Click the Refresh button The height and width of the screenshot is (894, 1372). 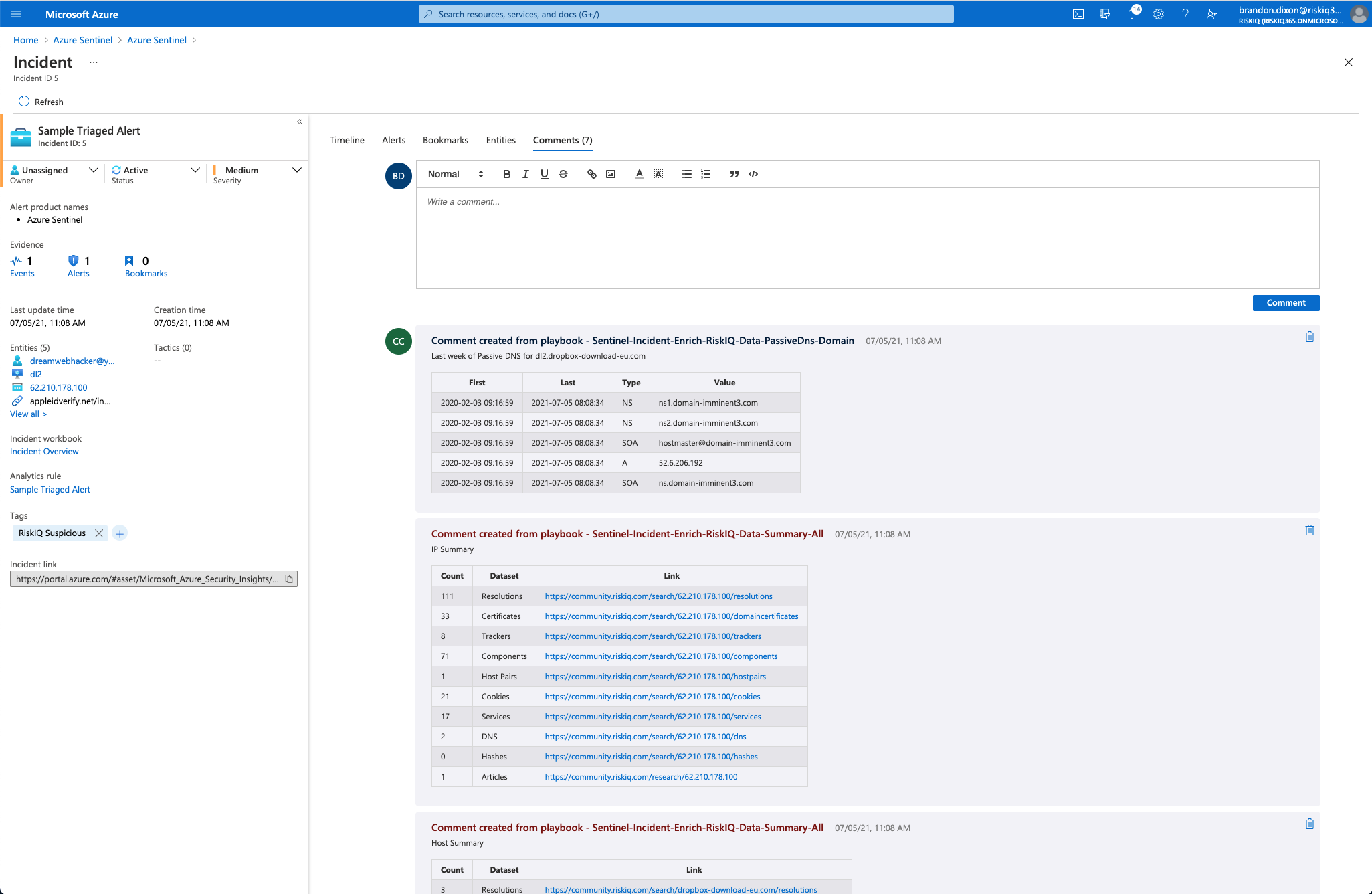click(x=41, y=102)
